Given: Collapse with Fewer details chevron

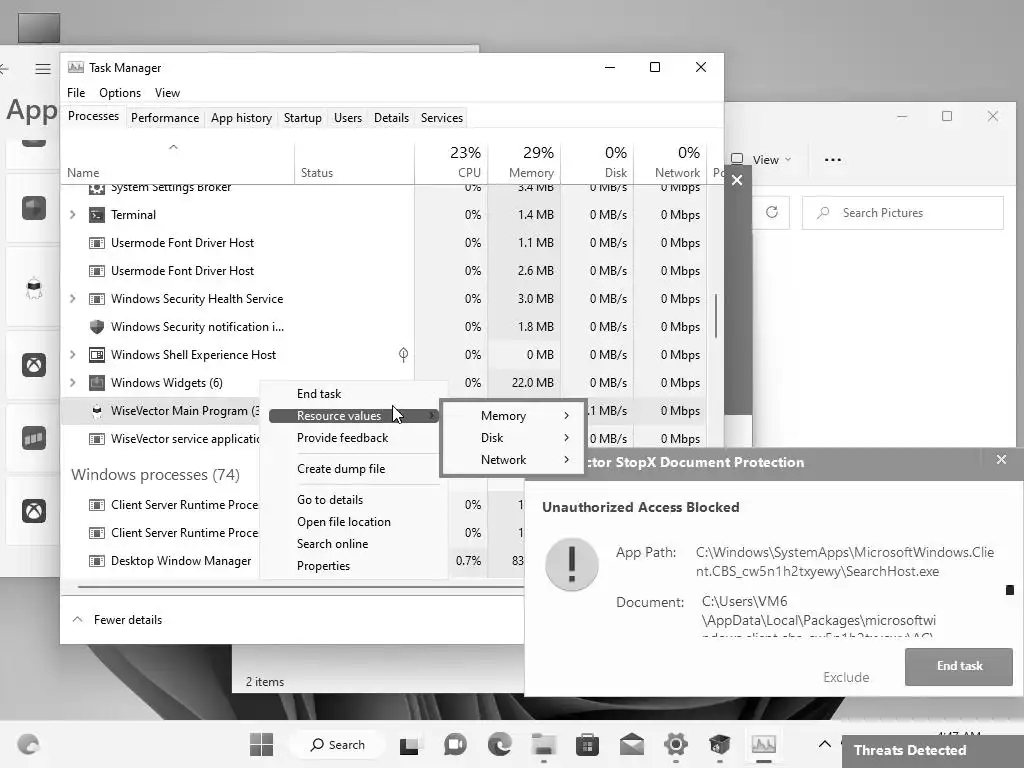Looking at the screenshot, I should (x=78, y=619).
